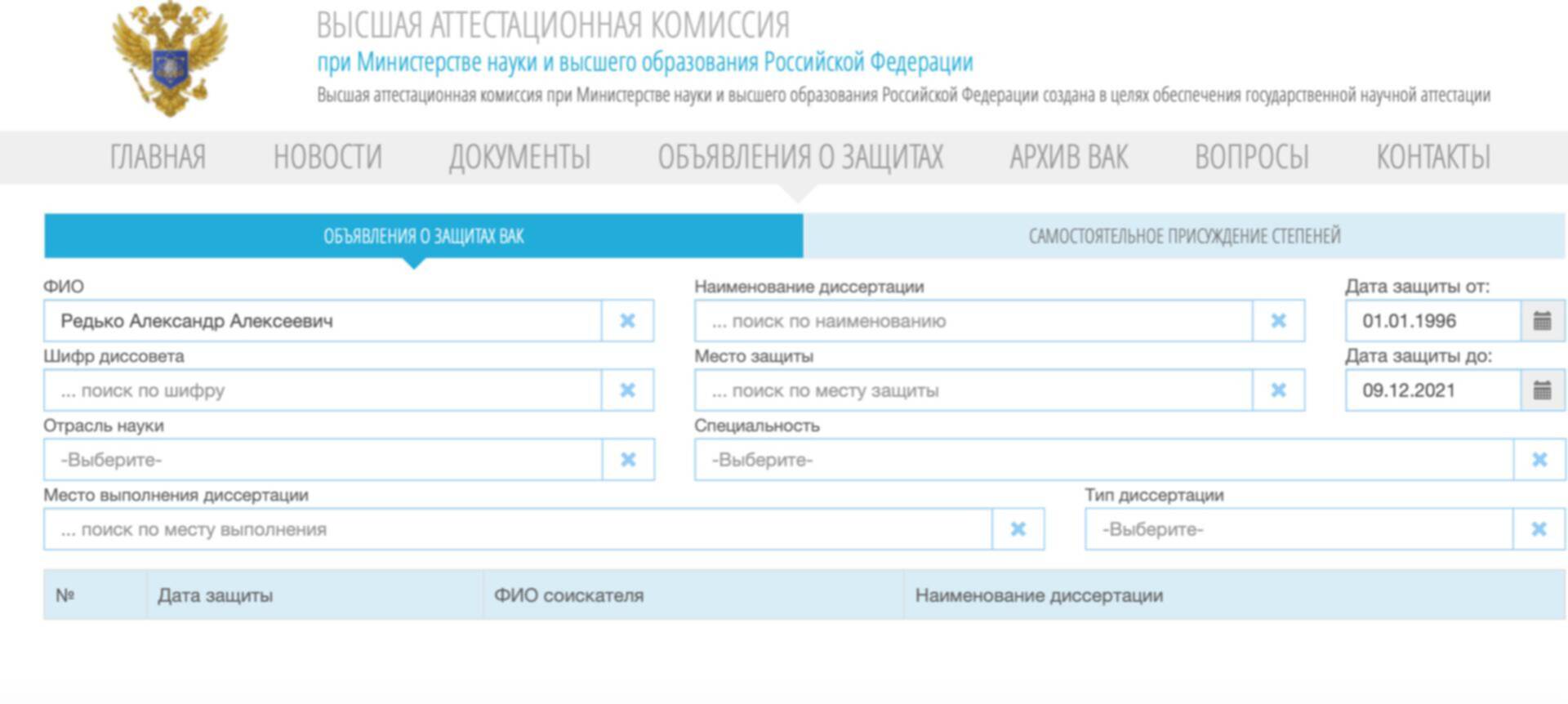Click the ВЫСШАЯ АТТЕСТАЦИОННАЯ КОМИССИЯ title
The width and height of the screenshot is (1568, 704).
[x=553, y=25]
